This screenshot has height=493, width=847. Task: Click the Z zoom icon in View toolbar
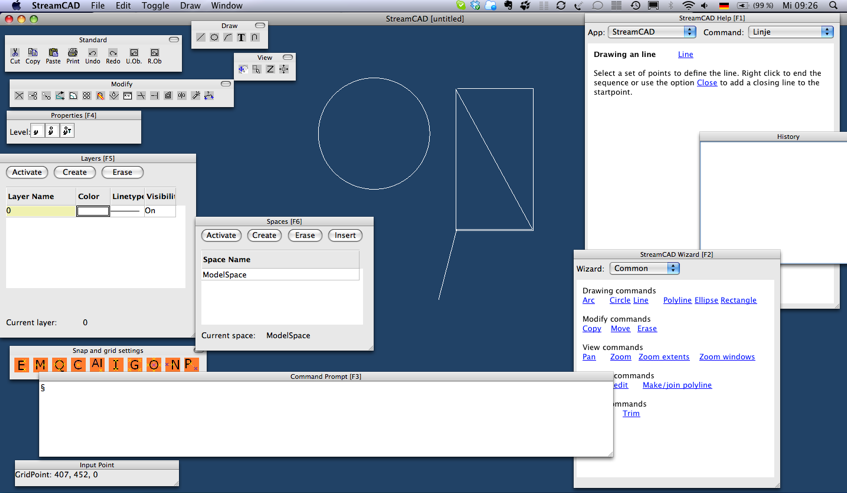coord(270,69)
